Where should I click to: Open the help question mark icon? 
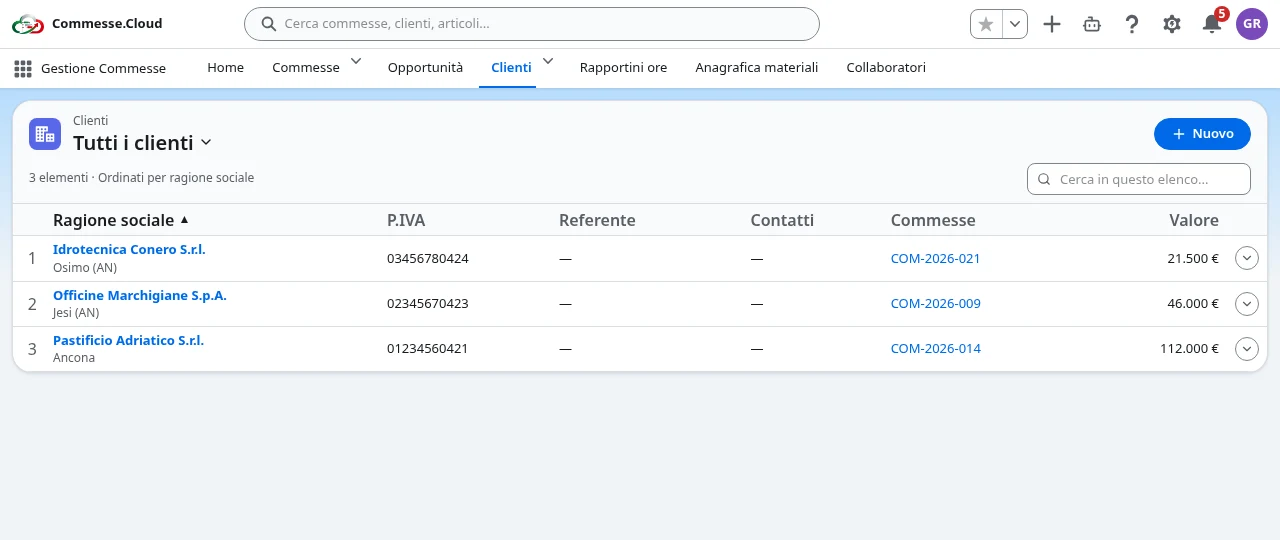point(1132,24)
